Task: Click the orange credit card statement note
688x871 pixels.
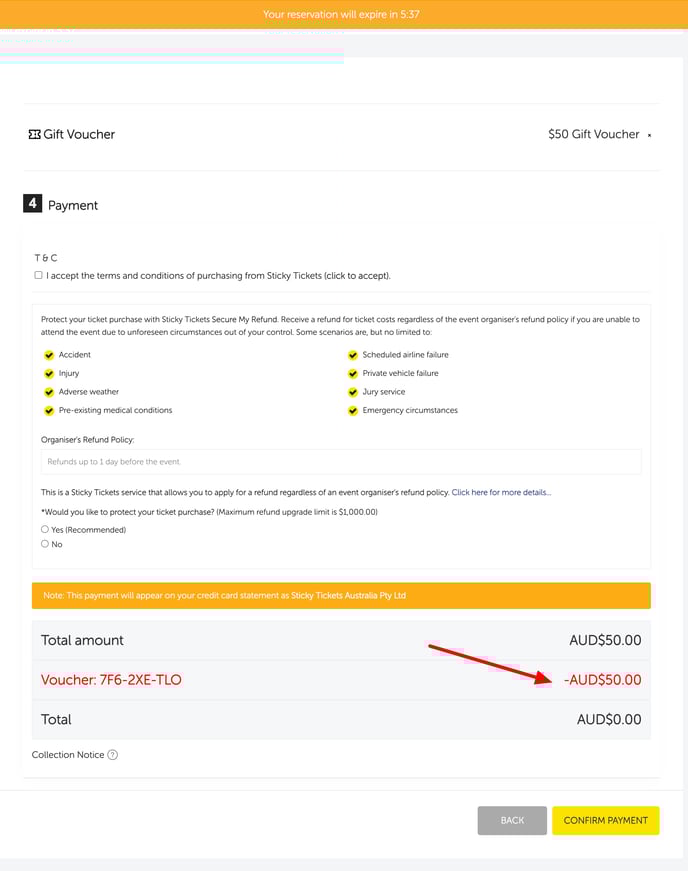Action: (x=341, y=596)
